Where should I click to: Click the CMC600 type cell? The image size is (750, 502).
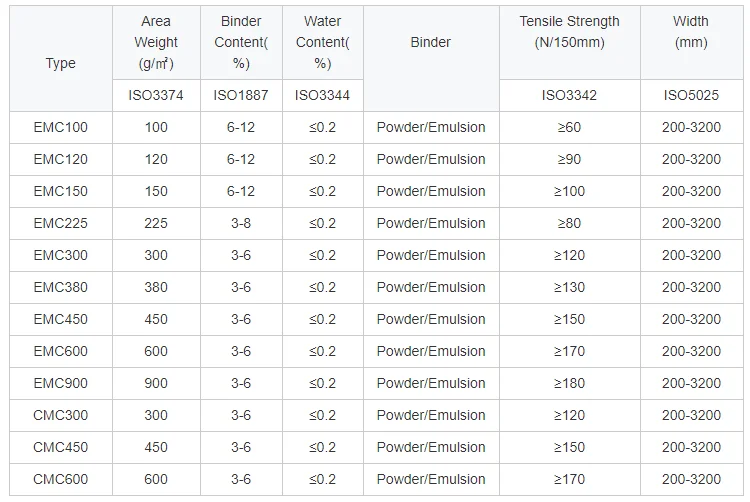60,479
